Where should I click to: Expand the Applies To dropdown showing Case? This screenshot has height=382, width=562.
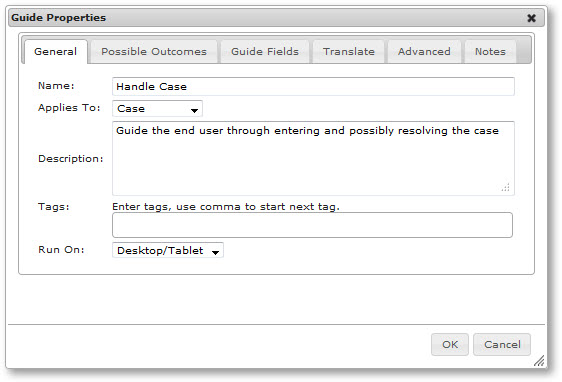(157, 109)
